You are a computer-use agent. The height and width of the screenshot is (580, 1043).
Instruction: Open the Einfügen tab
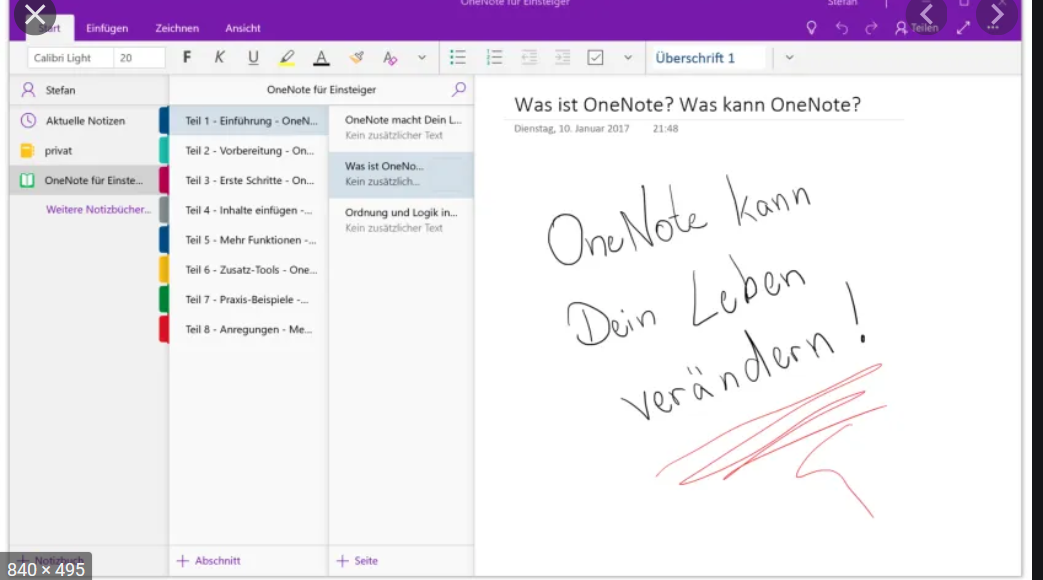107,28
